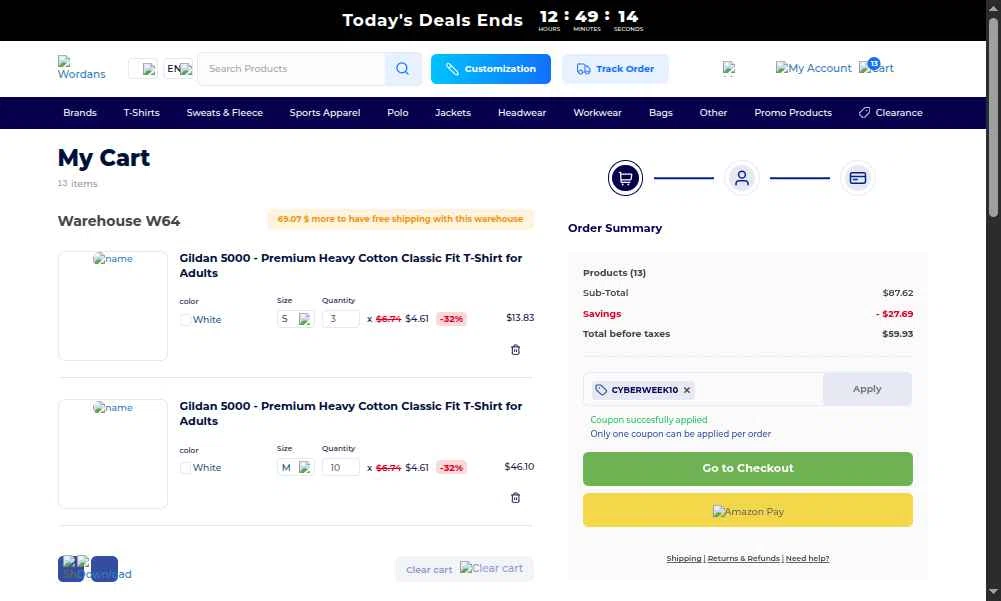Open the Shipping link
The height and width of the screenshot is (601, 1001).
(x=684, y=559)
